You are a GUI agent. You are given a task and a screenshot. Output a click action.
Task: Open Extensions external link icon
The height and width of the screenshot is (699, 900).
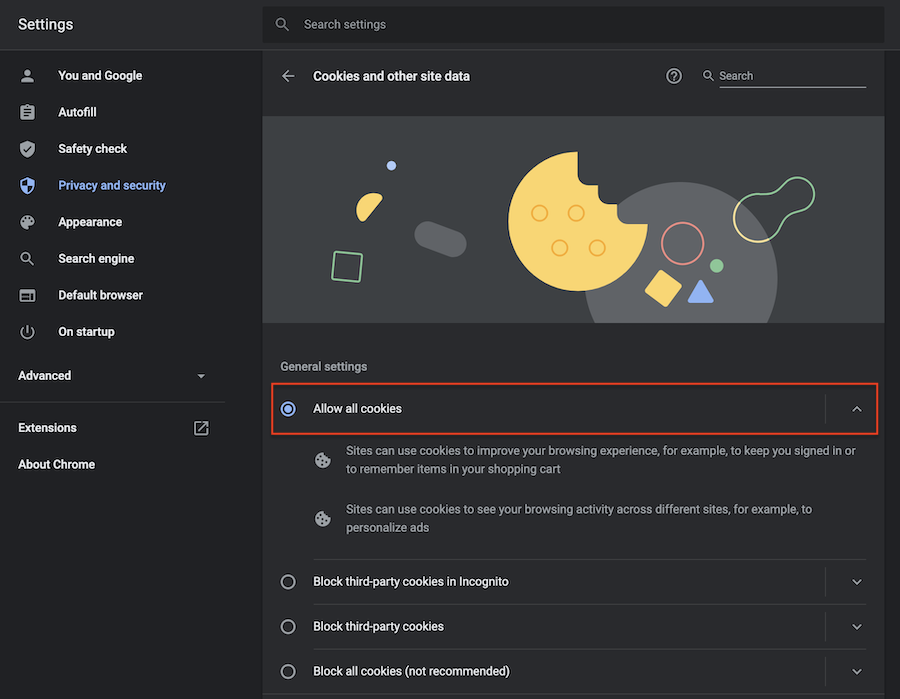coord(201,428)
